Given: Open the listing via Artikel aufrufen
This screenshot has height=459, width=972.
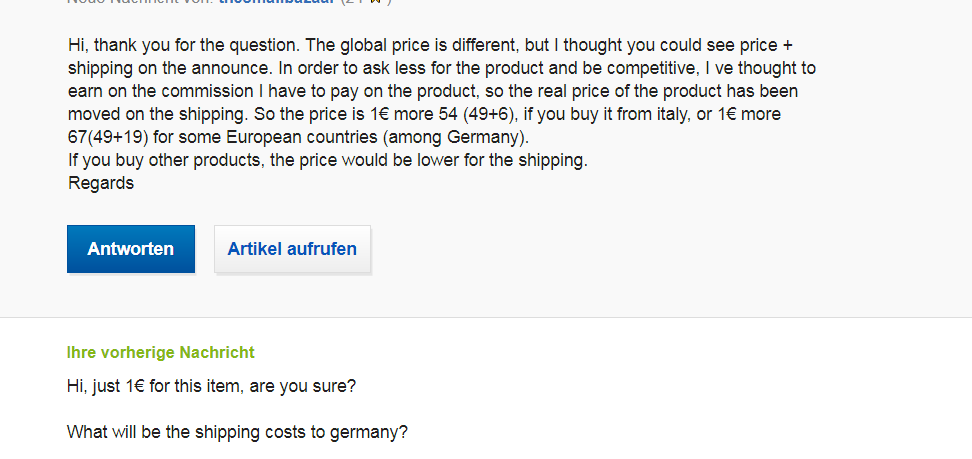Looking at the screenshot, I should click(292, 249).
